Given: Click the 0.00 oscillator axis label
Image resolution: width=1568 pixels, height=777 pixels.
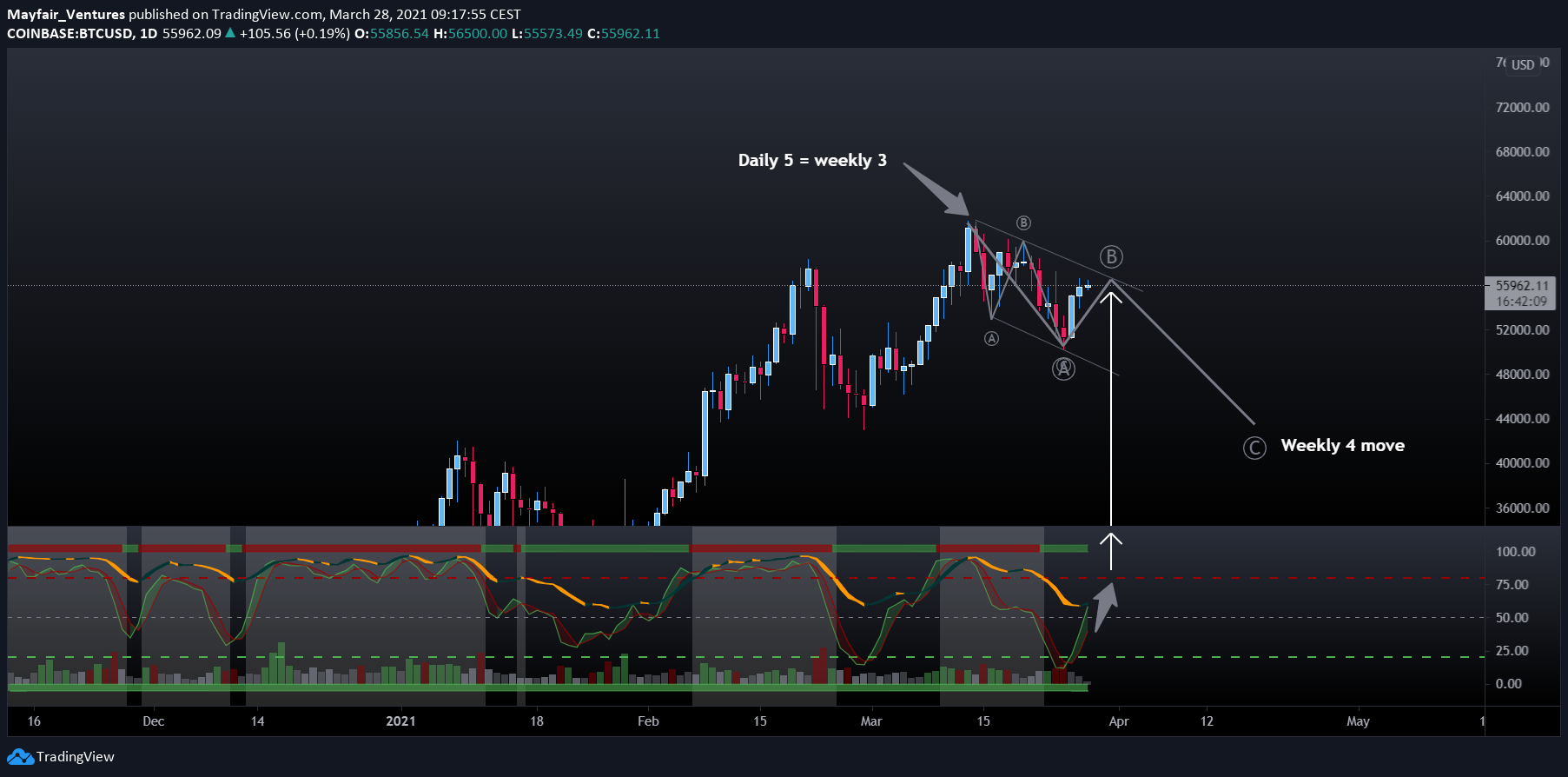Looking at the screenshot, I should (x=1509, y=683).
